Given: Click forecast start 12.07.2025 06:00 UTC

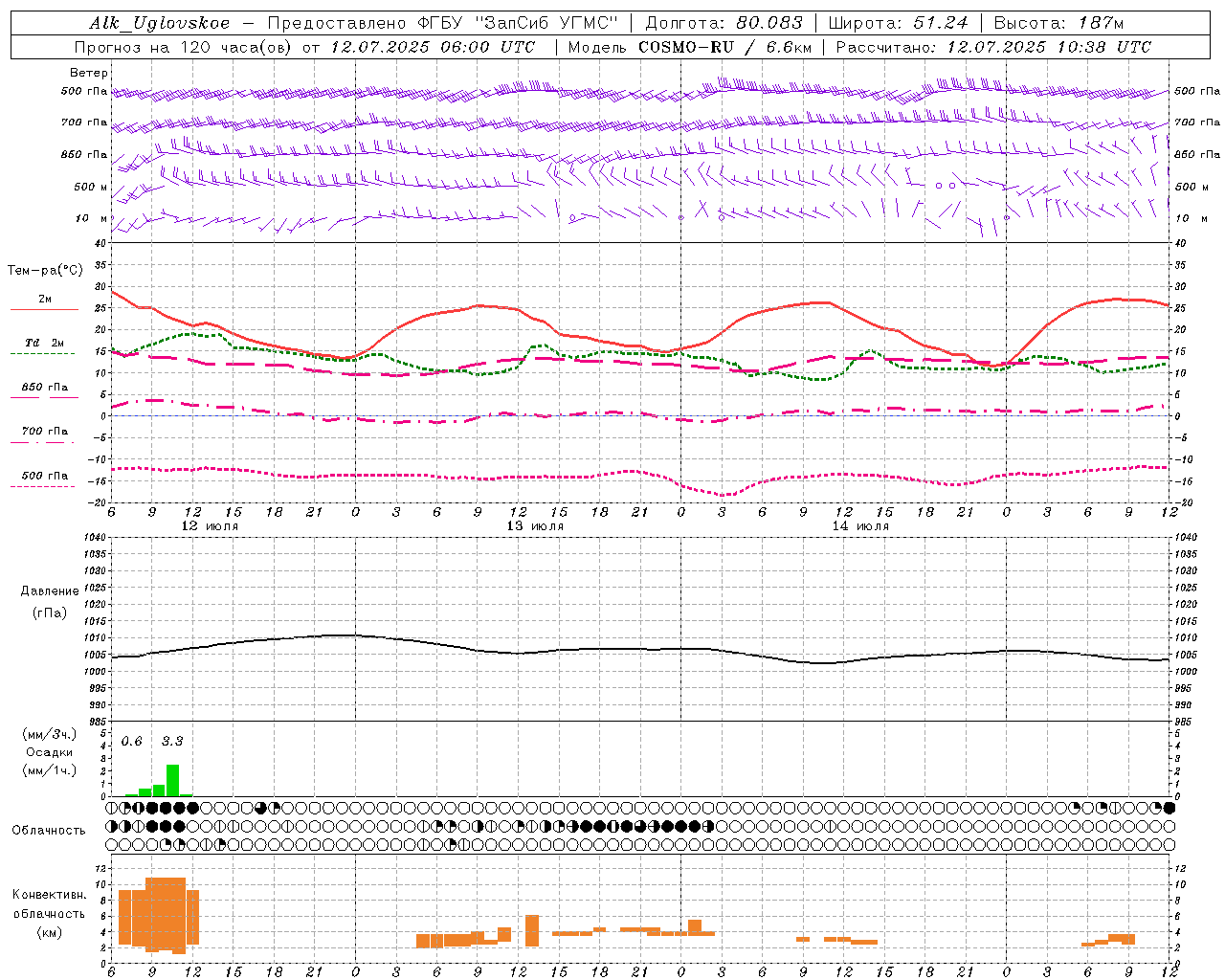Looking at the screenshot, I should coord(434,47).
